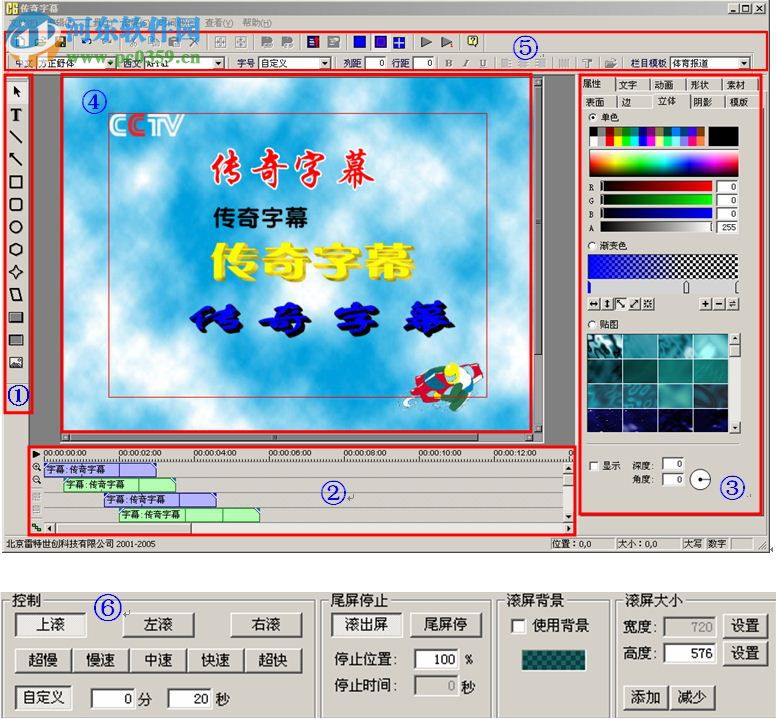The image size is (776, 719).
Task: Switch to the 形状 tab
Action: point(700,85)
